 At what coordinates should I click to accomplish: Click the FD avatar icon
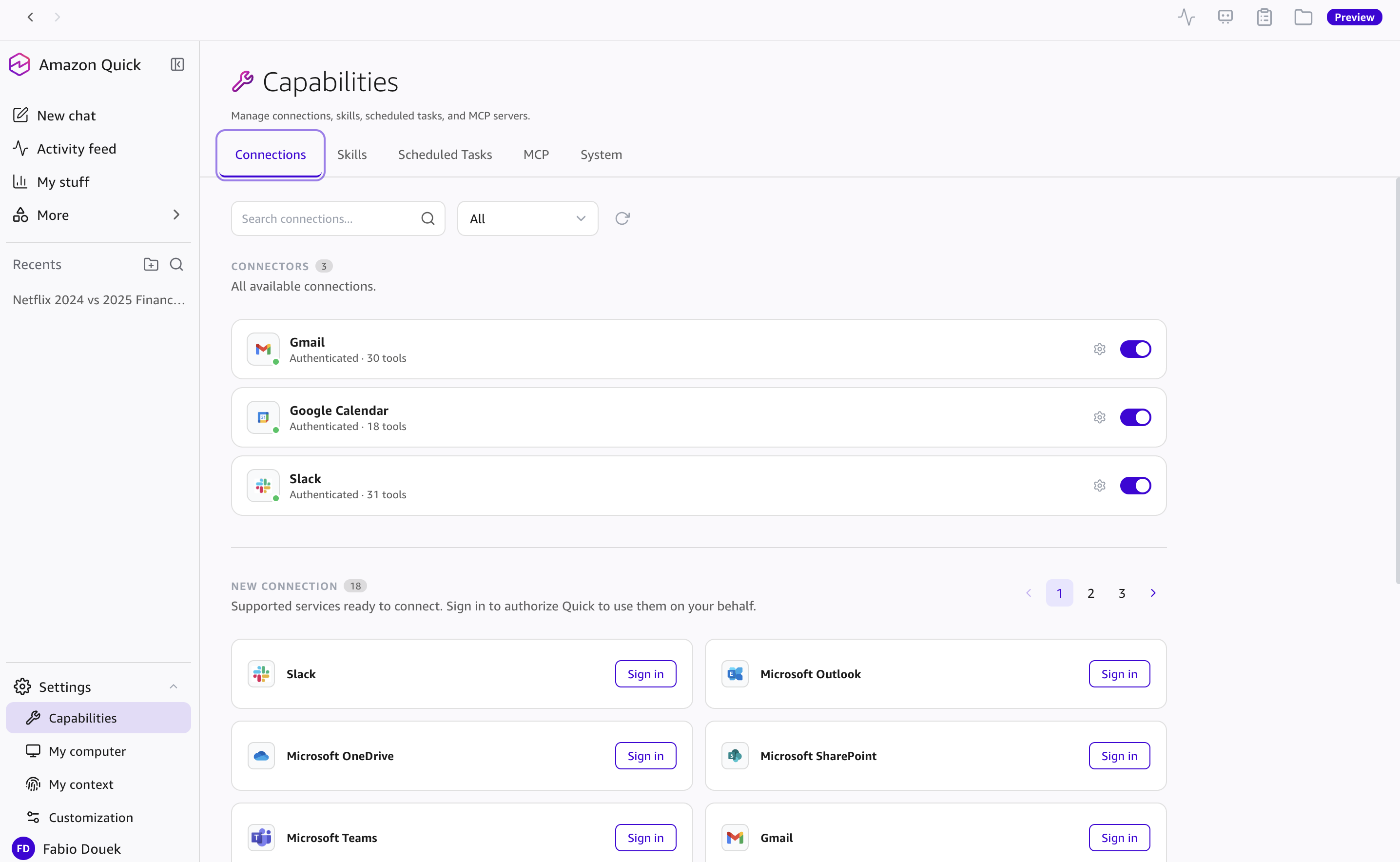click(23, 848)
